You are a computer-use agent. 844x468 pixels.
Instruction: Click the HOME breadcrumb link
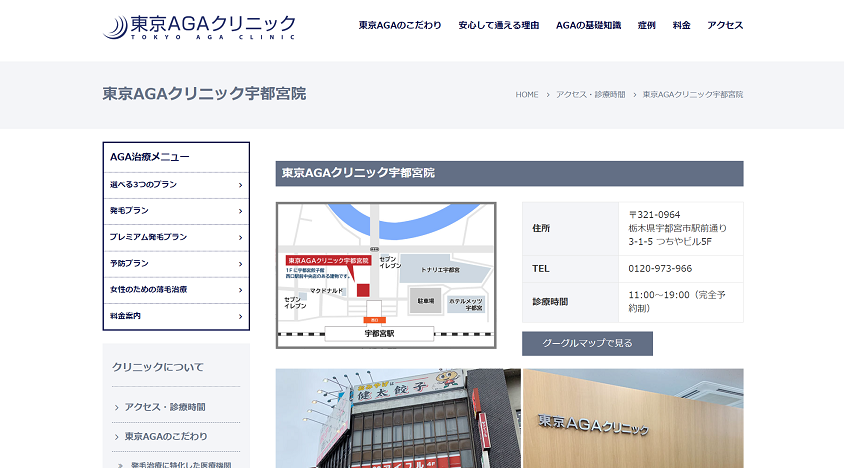click(x=527, y=94)
